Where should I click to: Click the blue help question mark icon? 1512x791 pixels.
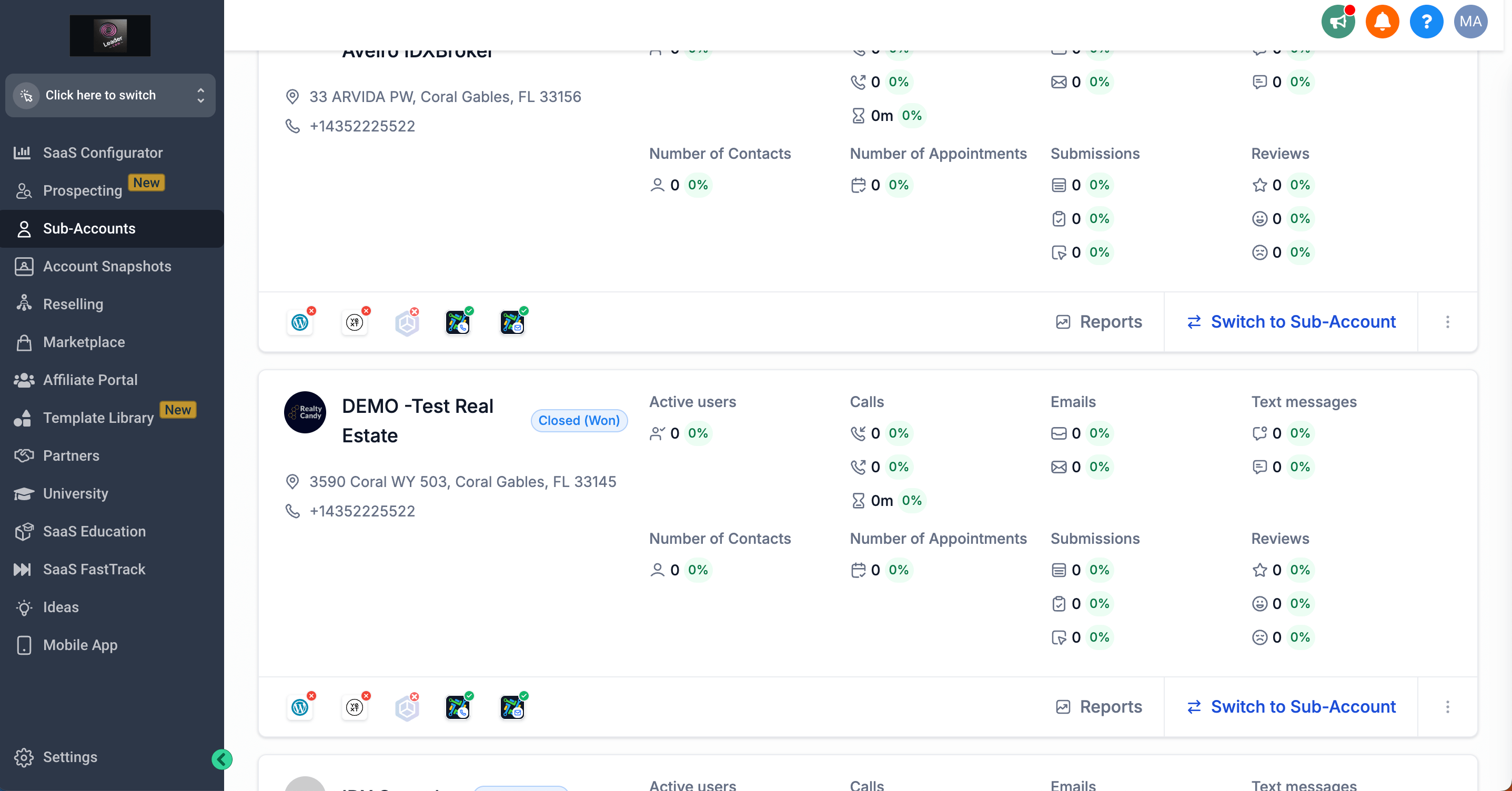tap(1426, 22)
